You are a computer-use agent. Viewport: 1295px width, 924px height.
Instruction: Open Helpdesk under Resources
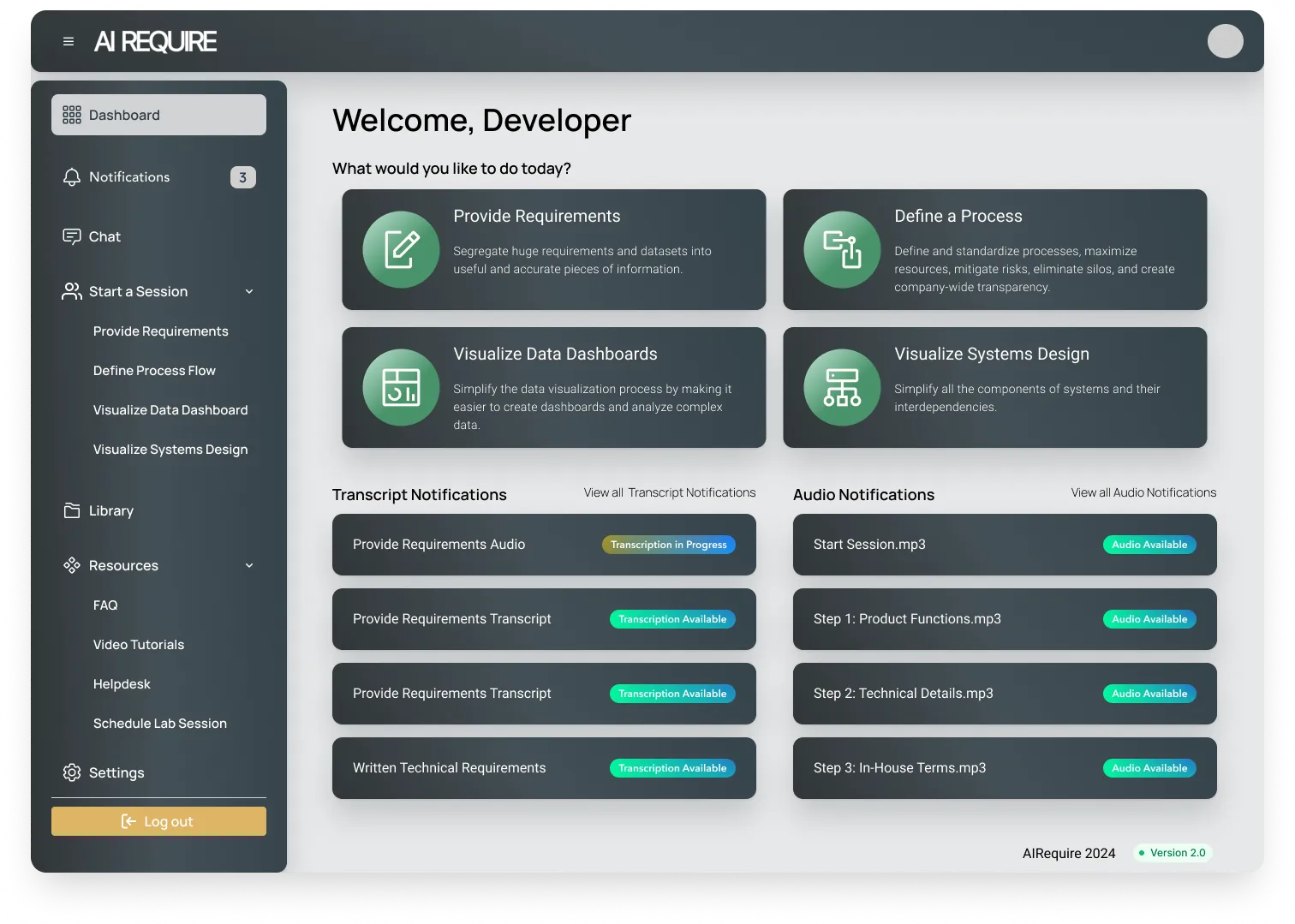122,684
